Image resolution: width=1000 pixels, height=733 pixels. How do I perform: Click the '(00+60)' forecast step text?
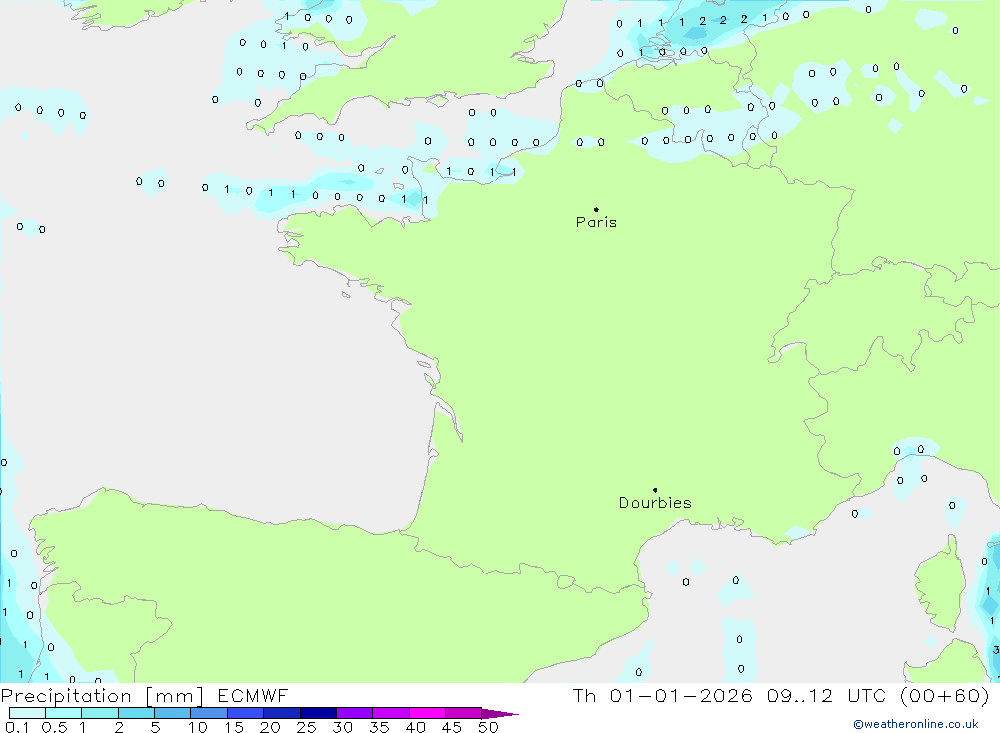pyautogui.click(x=945, y=696)
